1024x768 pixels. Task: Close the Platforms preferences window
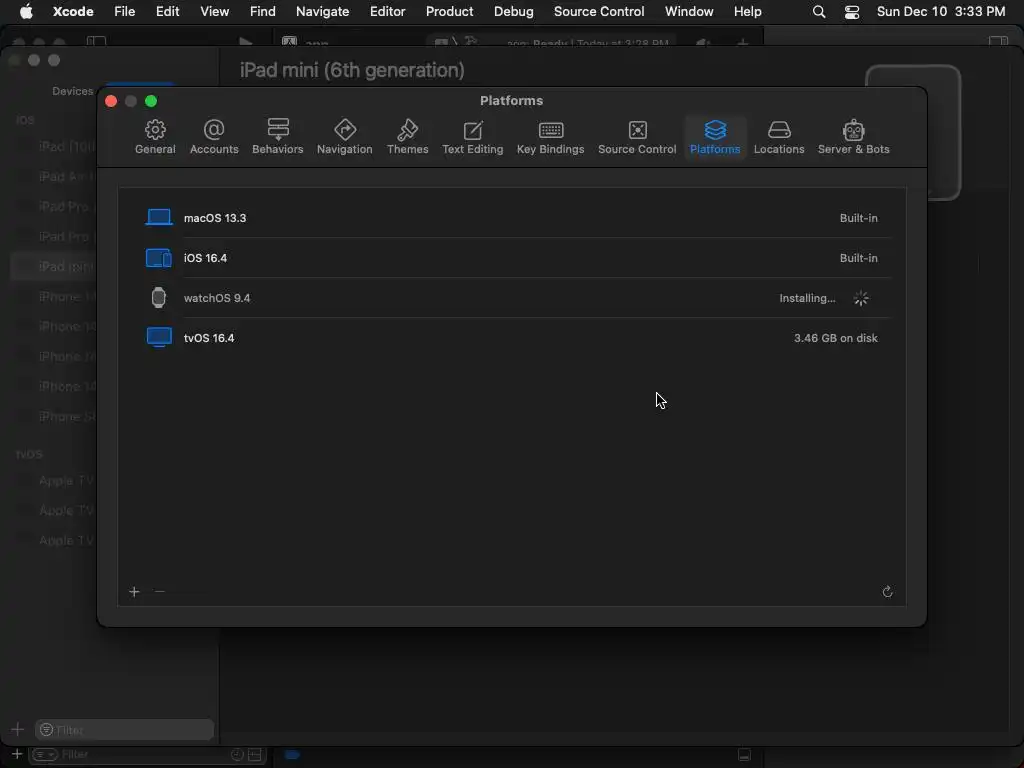pos(111,101)
